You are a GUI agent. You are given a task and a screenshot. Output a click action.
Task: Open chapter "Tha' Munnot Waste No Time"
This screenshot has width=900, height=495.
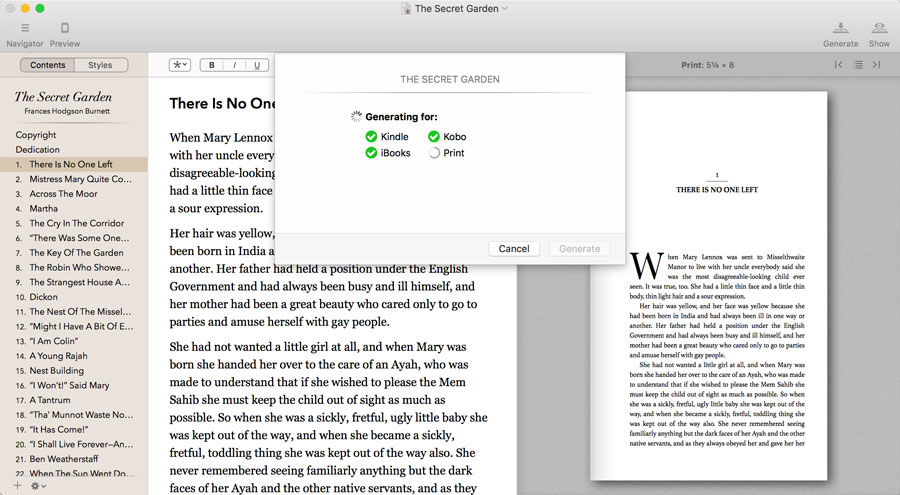point(73,415)
